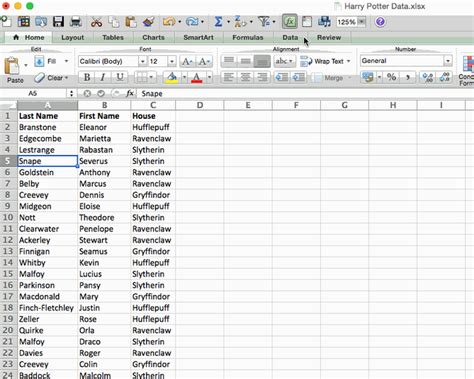474x379 pixels.
Task: Apply the red font color A
Action: click(197, 77)
